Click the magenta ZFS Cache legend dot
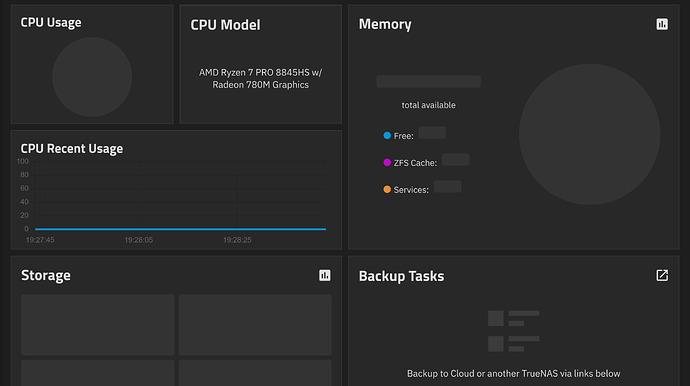The height and width of the screenshot is (386, 690). (387, 162)
